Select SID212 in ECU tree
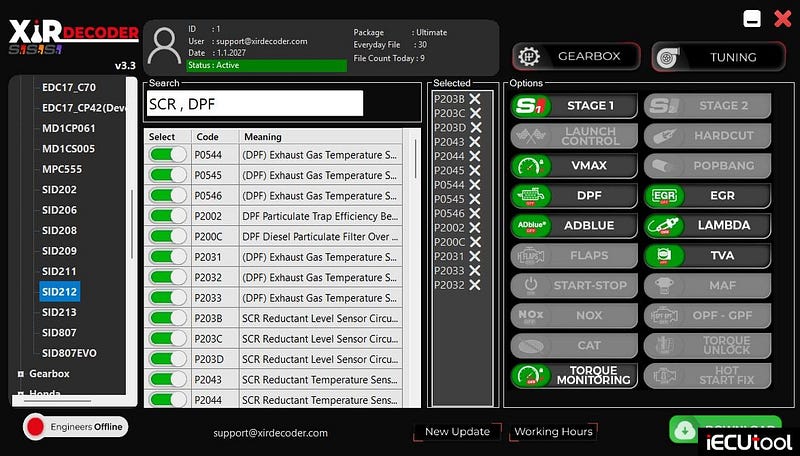The image size is (800, 456). click(59, 292)
